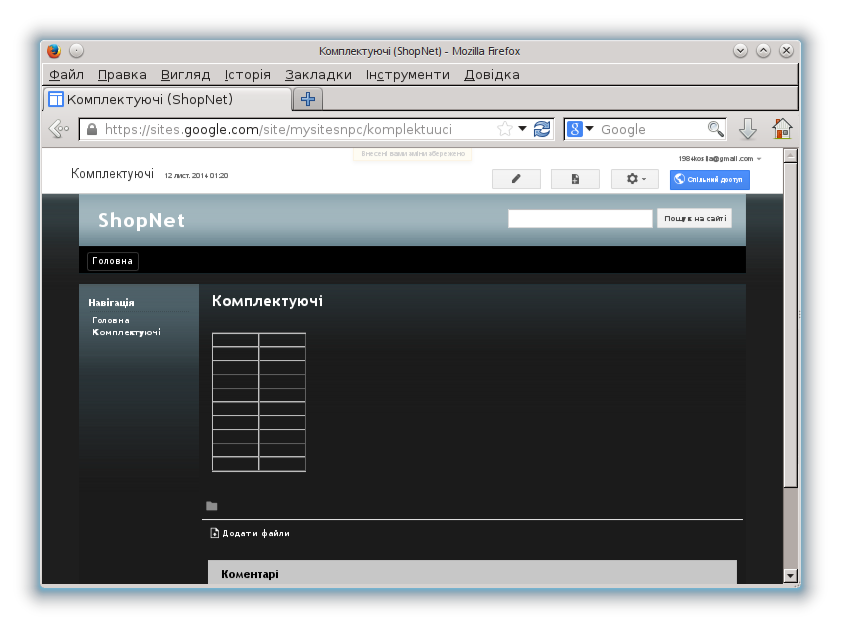Open a new tab with plus button
841x628 pixels.
(x=308, y=99)
